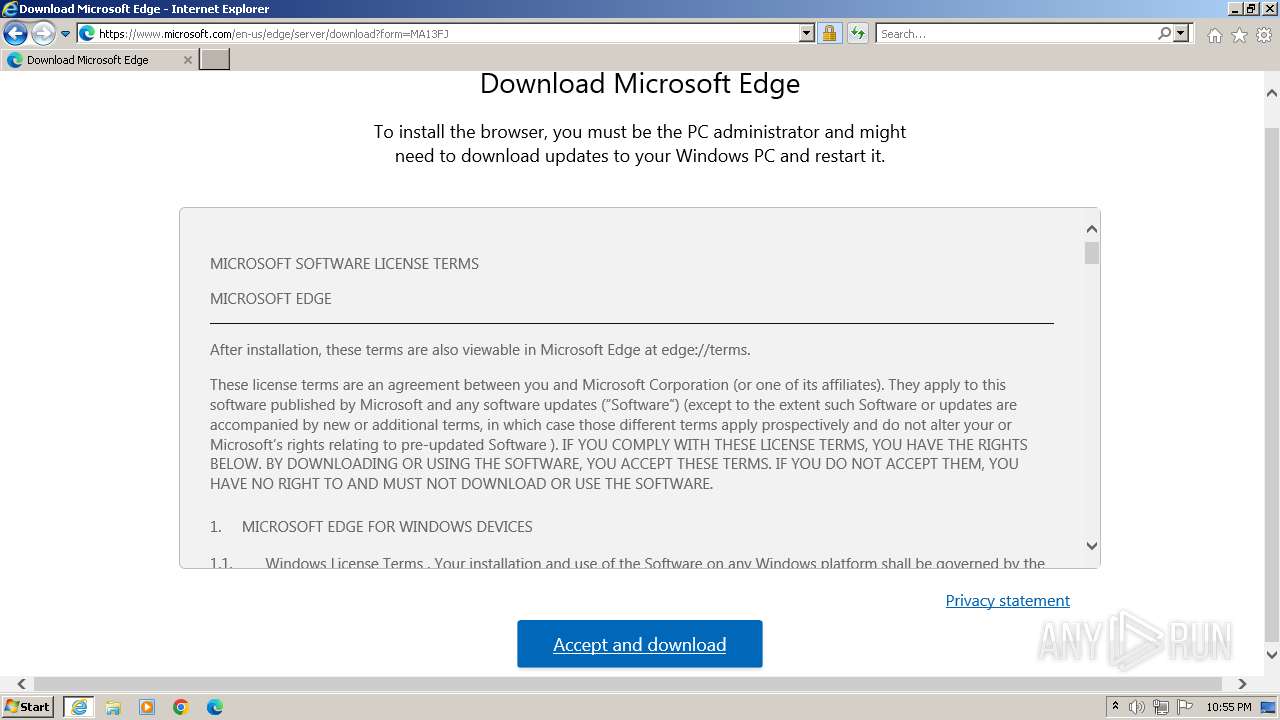
Task: Launch Microsoft Edge from taskbar
Action: 215,707
